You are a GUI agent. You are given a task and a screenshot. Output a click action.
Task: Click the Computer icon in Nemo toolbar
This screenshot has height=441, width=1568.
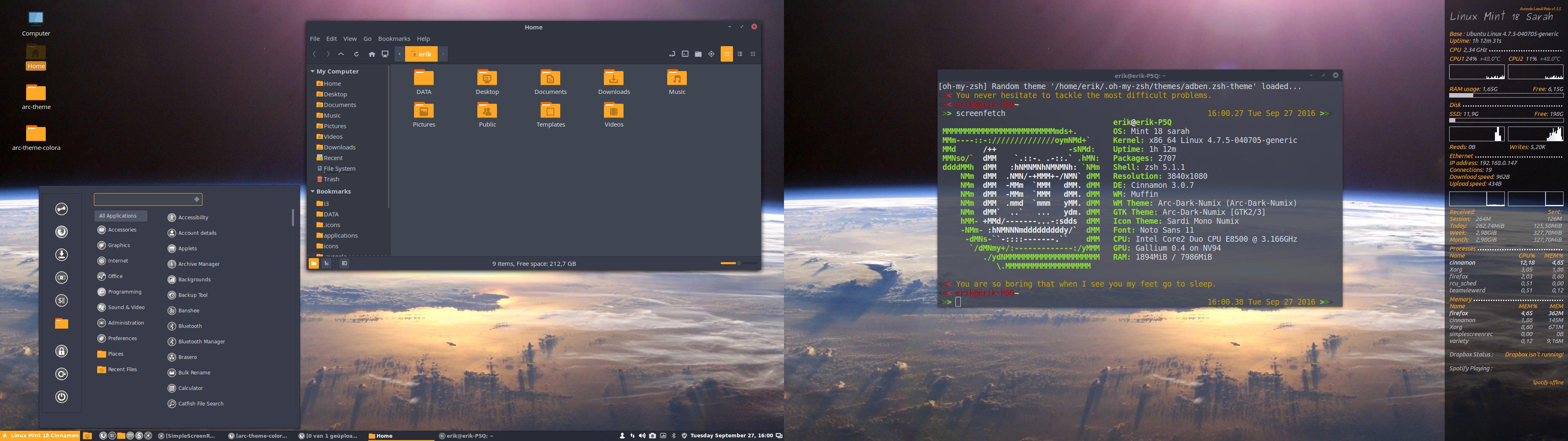[x=385, y=54]
